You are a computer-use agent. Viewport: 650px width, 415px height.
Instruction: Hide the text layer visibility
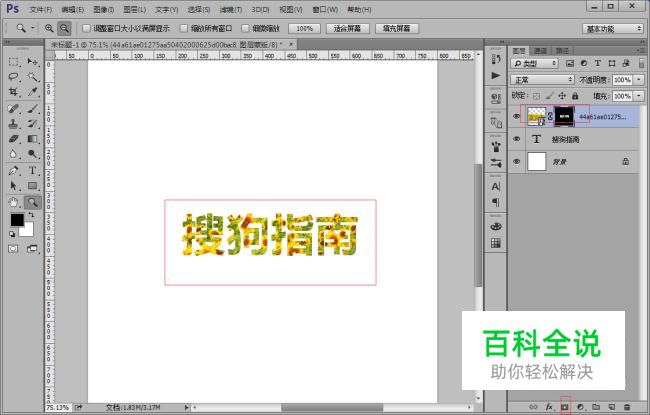517,139
